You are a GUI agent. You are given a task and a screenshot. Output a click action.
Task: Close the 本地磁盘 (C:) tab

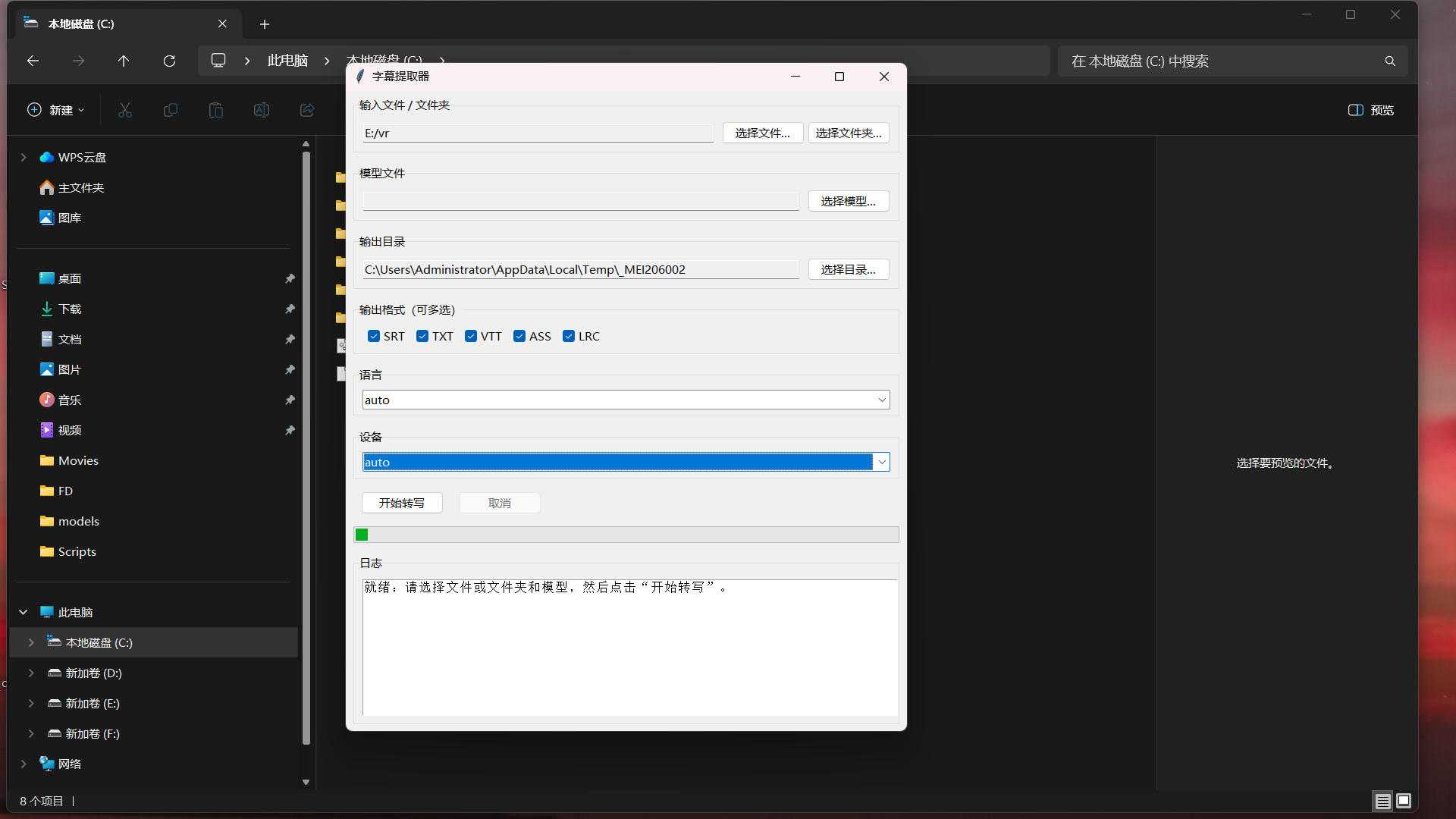tap(222, 24)
